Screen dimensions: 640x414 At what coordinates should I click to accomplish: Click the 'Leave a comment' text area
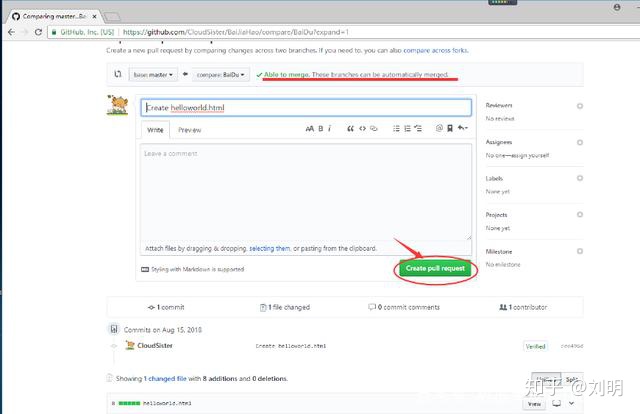306,192
